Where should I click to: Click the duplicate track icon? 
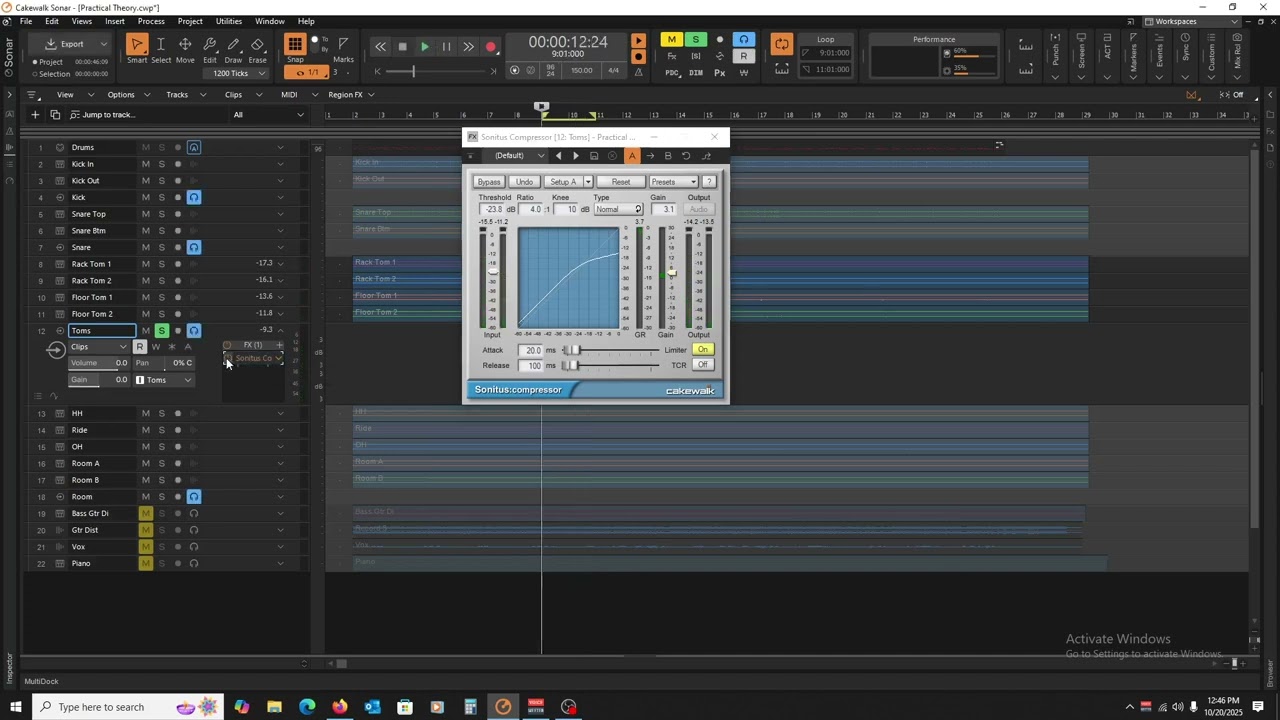tap(55, 115)
